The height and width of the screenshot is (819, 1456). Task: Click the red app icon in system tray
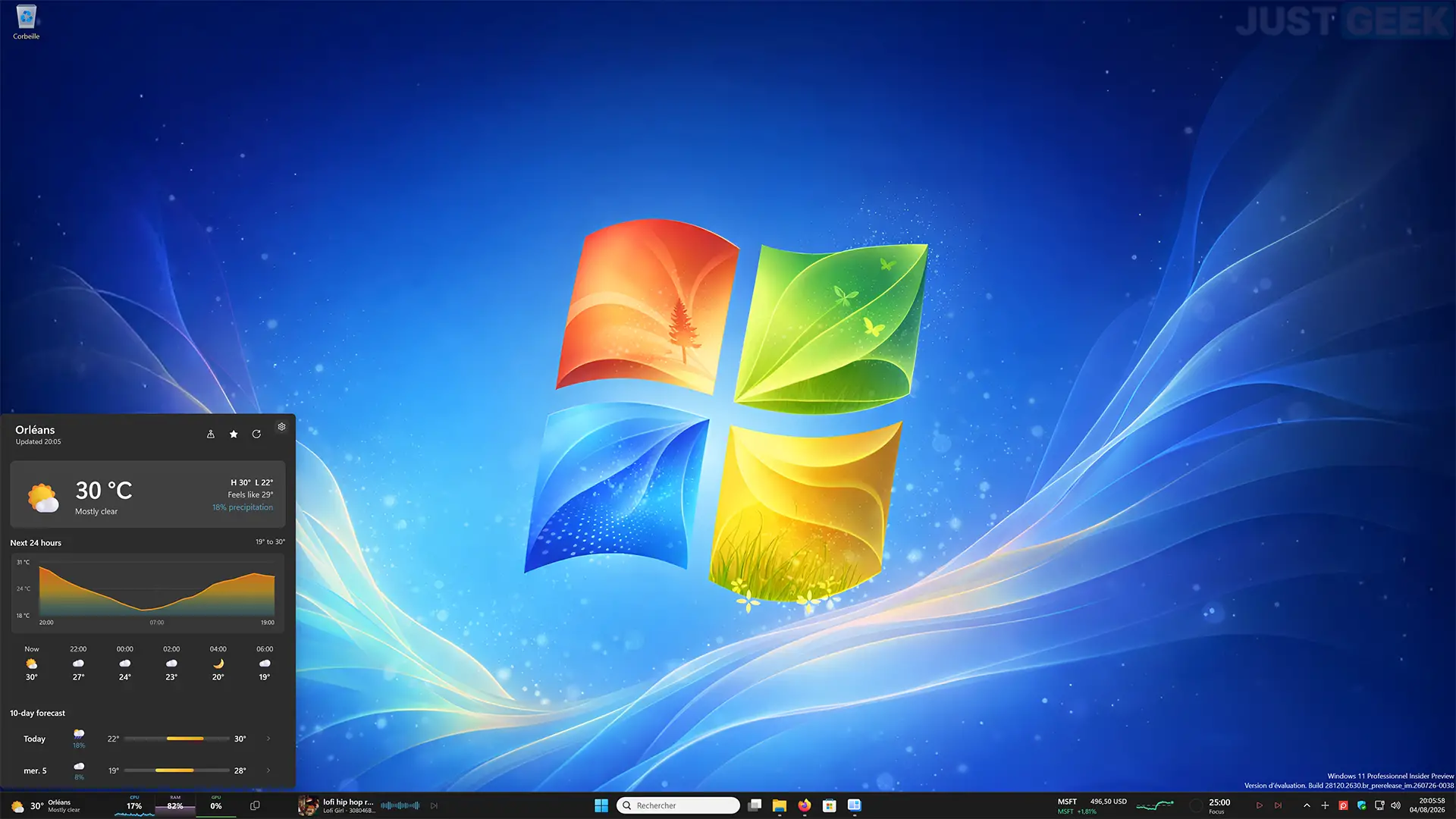1343,805
